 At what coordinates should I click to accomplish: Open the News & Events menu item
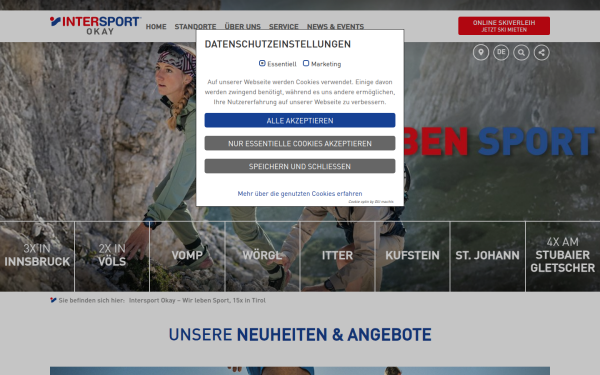(x=335, y=27)
